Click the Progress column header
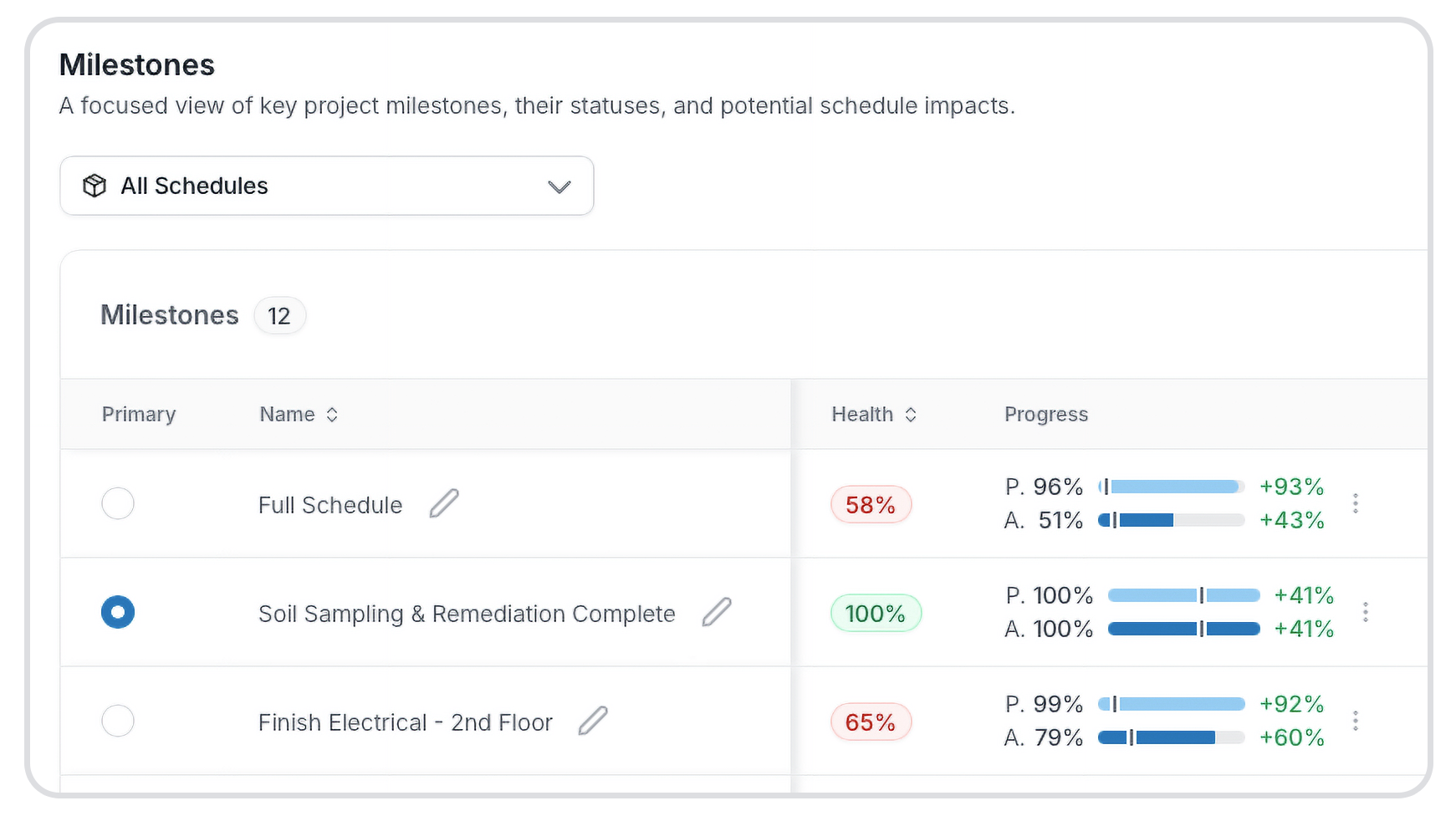1456x816 pixels. click(x=1046, y=415)
